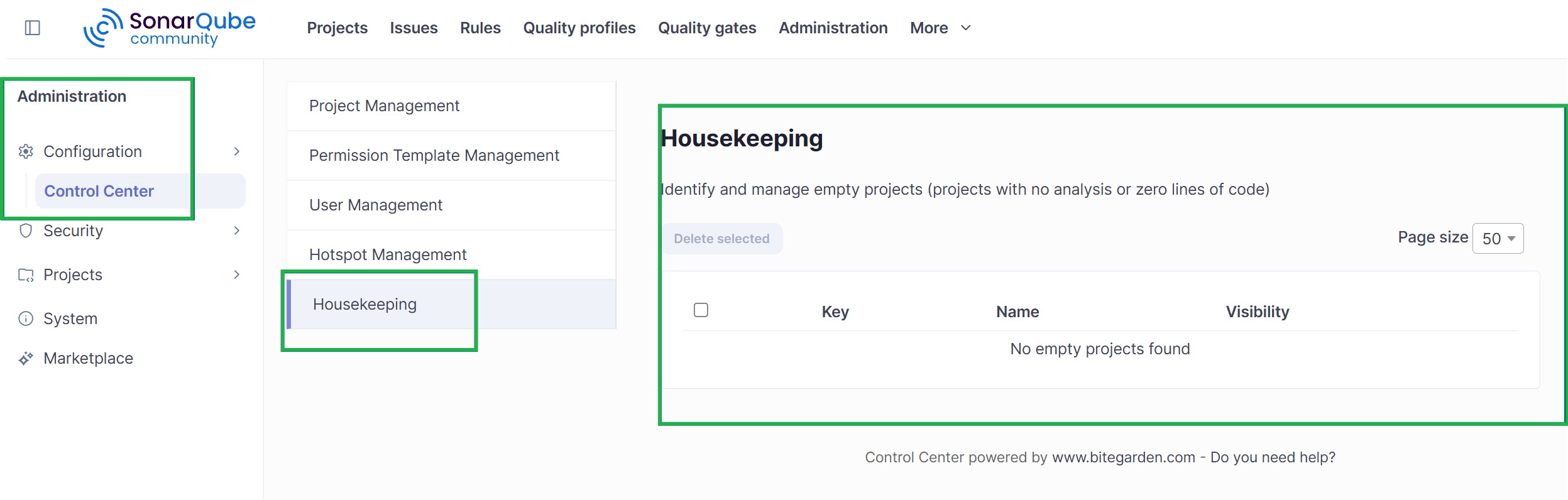Expand the Configuration section chevron
The height and width of the screenshot is (500, 1568).
237,151
